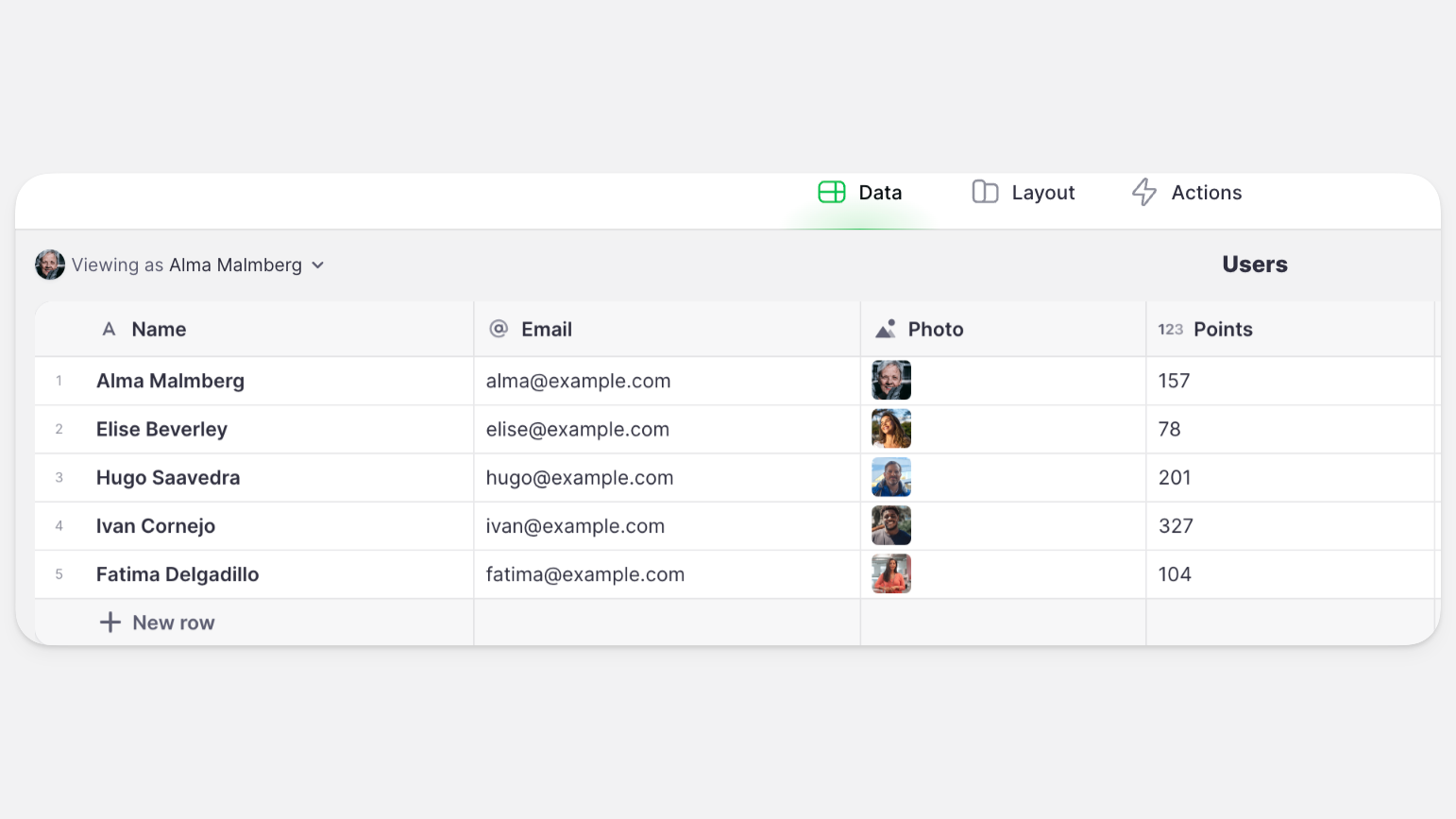Image resolution: width=1456 pixels, height=819 pixels.
Task: Select the Points cell showing 327
Action: click(x=1176, y=526)
